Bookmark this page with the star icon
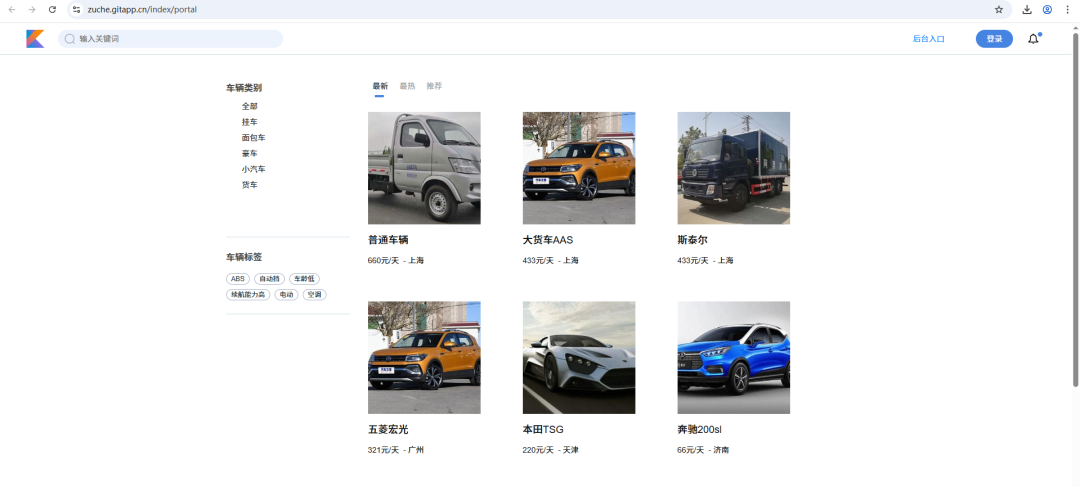Screen dimensions: 1080x487 [999, 10]
